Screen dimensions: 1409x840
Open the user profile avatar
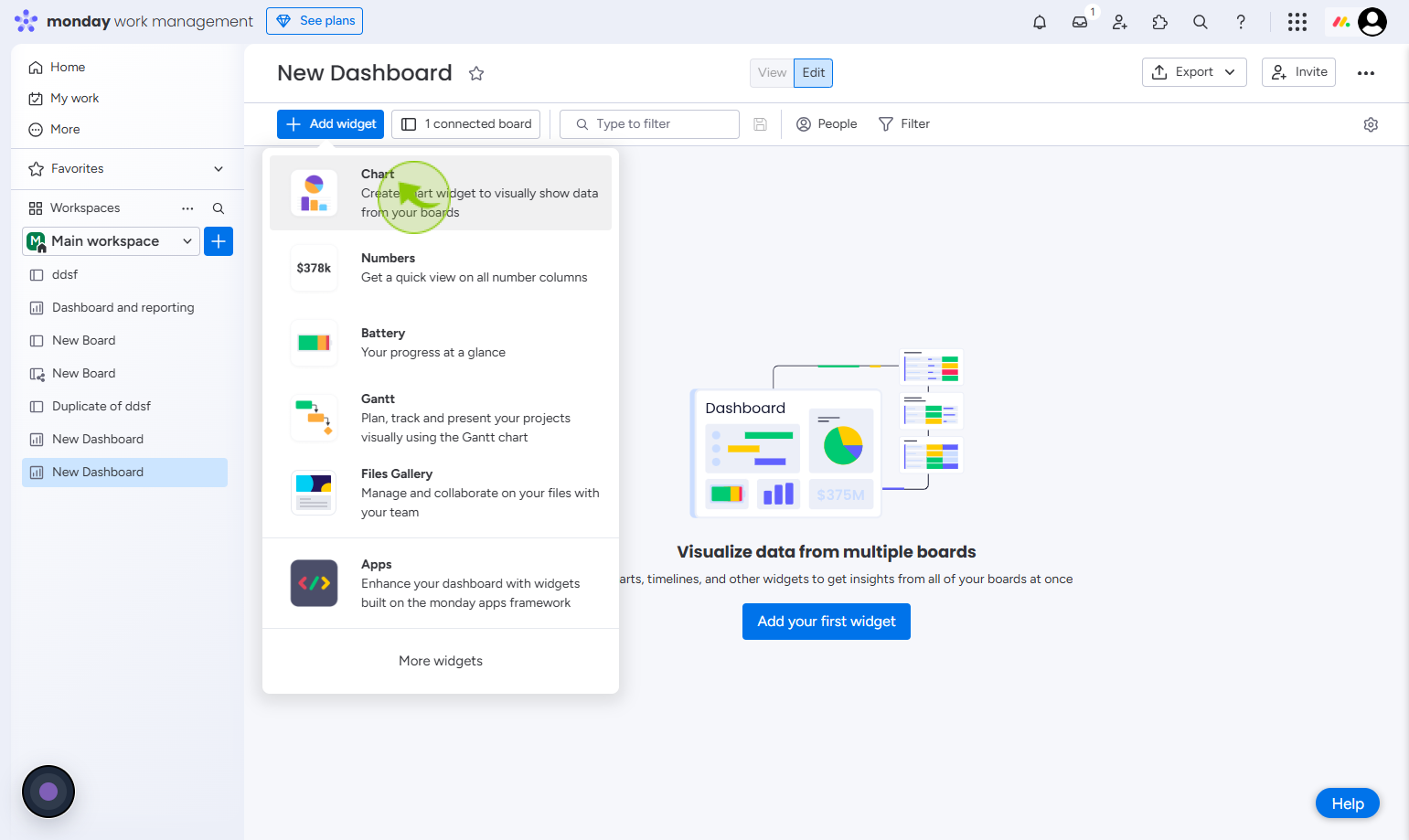pyautogui.click(x=1372, y=22)
